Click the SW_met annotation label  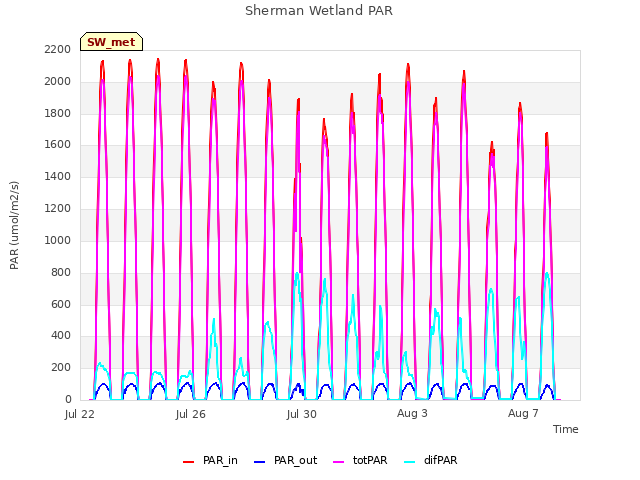click(111, 42)
